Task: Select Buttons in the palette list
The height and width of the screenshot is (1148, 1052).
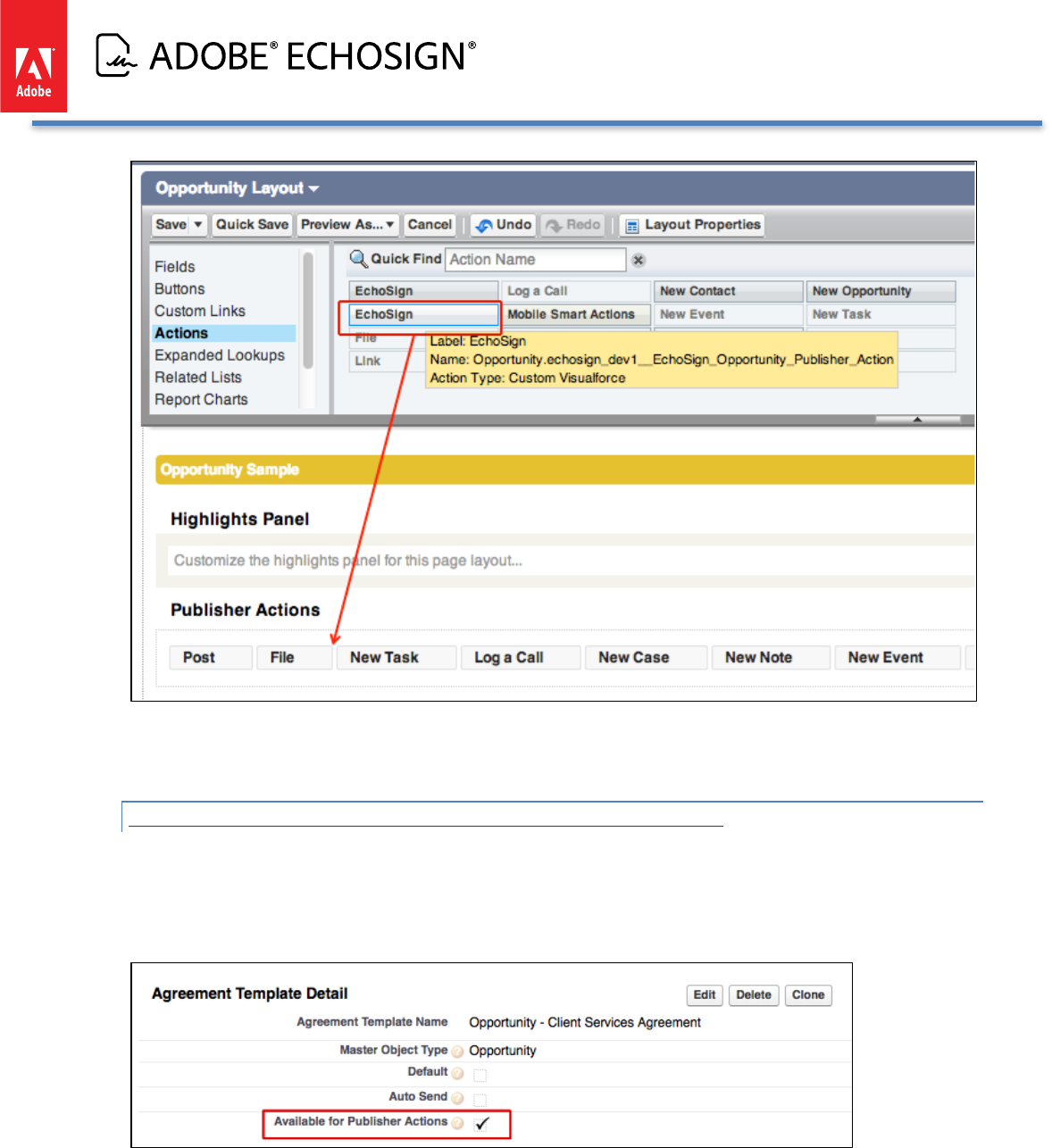Action: click(x=180, y=289)
